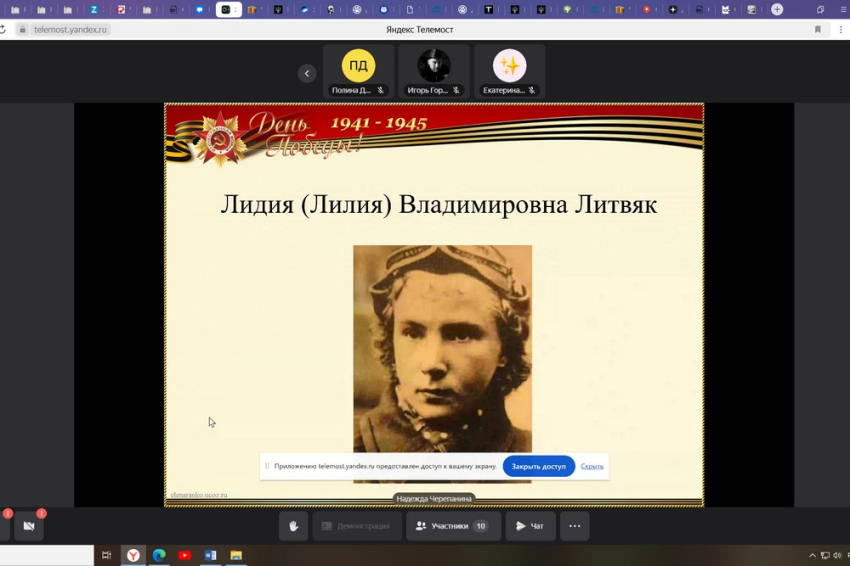The width and height of the screenshot is (850, 566).
Task: Open Microsoft Word from the taskbar
Action: (211, 555)
